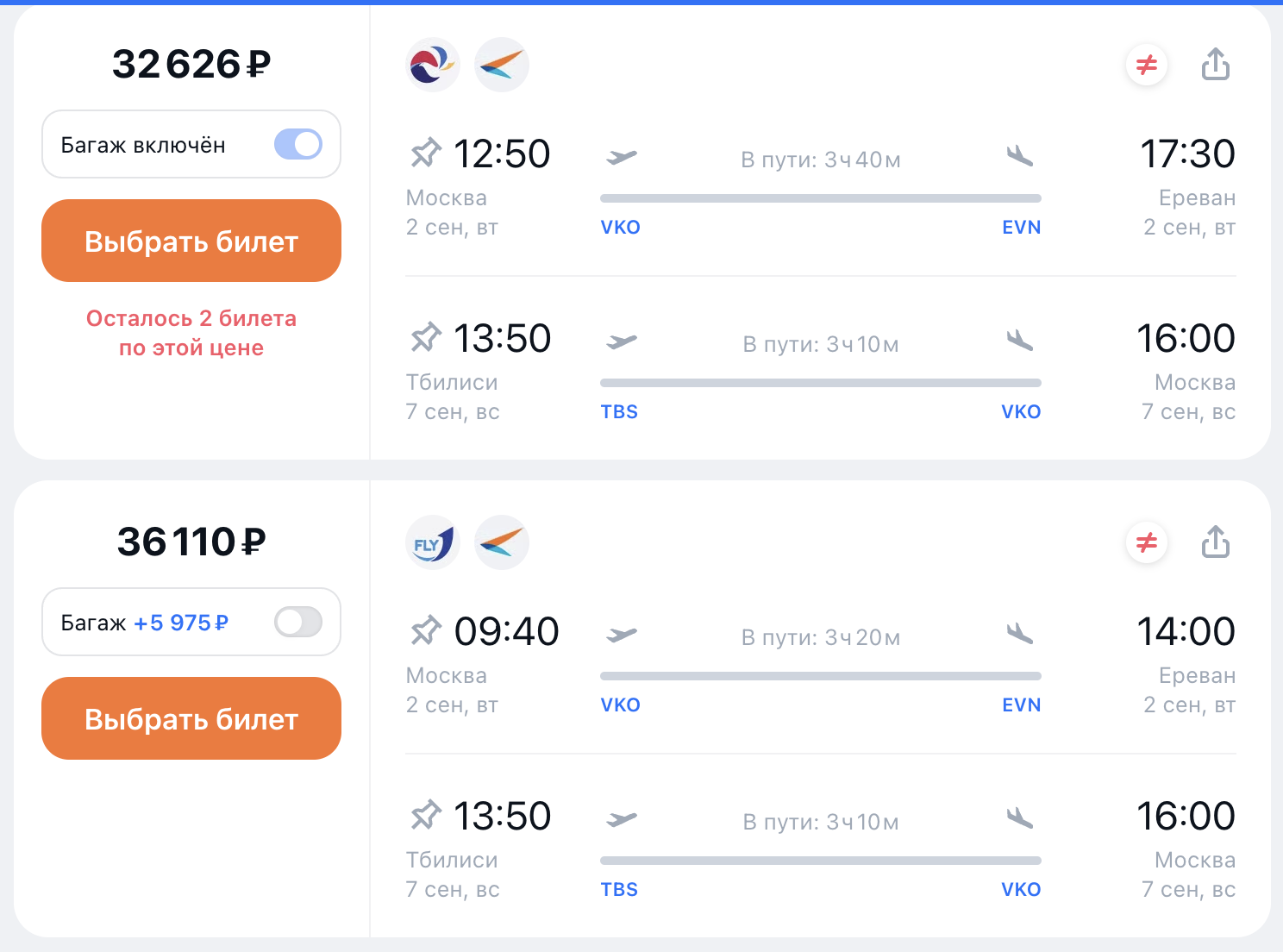Screen dimensions: 1283x952
Task: Click the FLY airline logo
Action: 432,542
